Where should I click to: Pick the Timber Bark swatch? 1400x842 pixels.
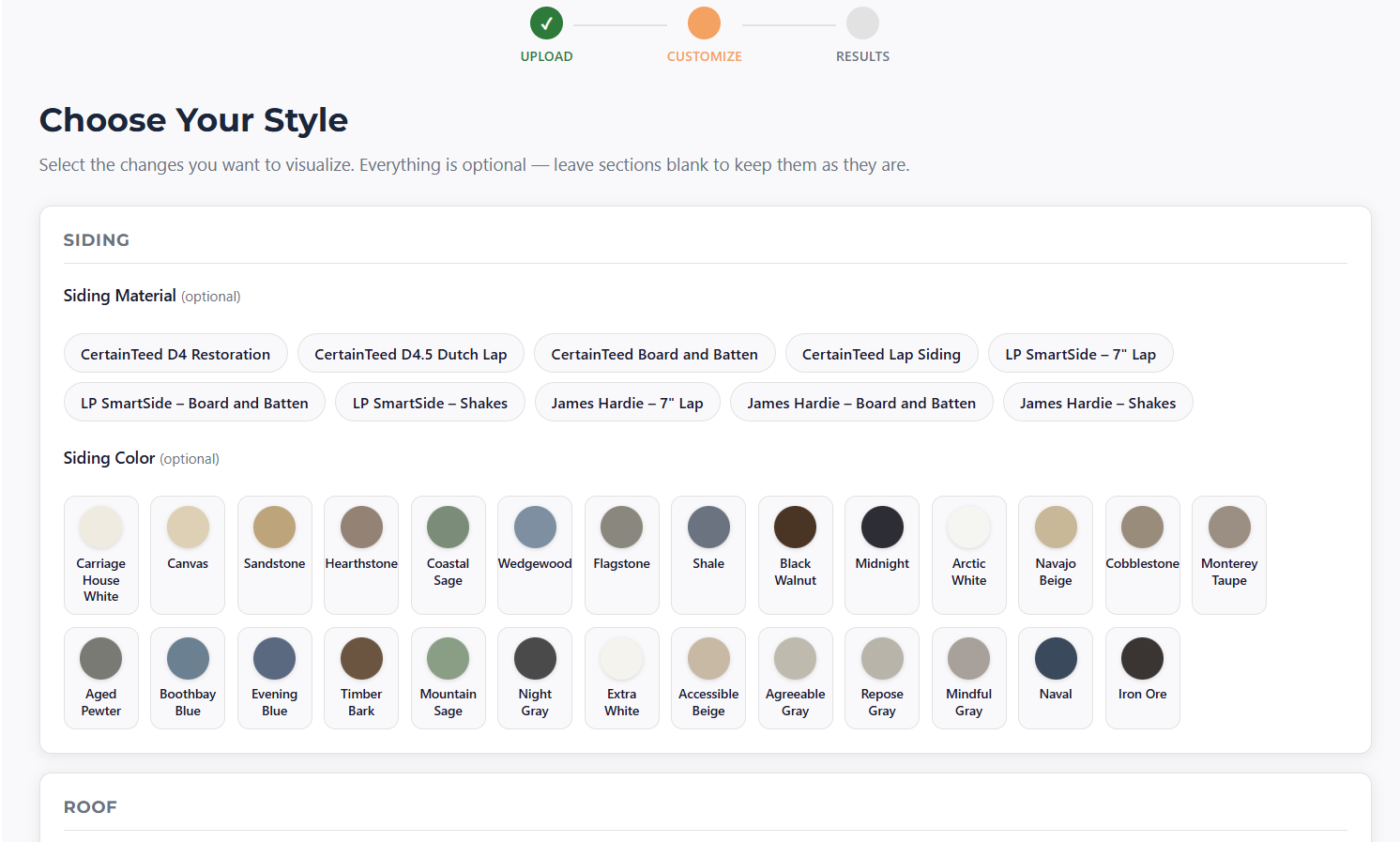coord(361,678)
